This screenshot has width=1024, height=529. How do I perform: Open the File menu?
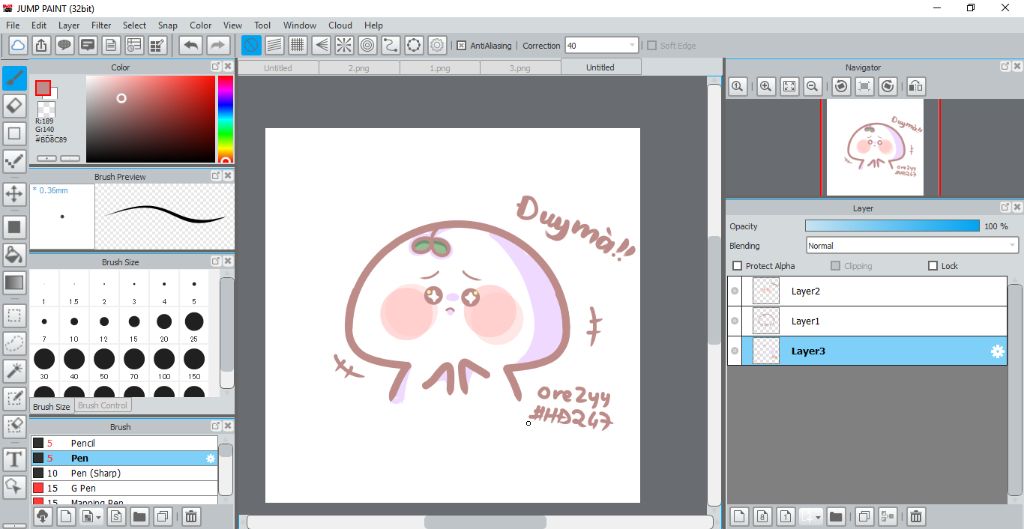click(x=13, y=25)
